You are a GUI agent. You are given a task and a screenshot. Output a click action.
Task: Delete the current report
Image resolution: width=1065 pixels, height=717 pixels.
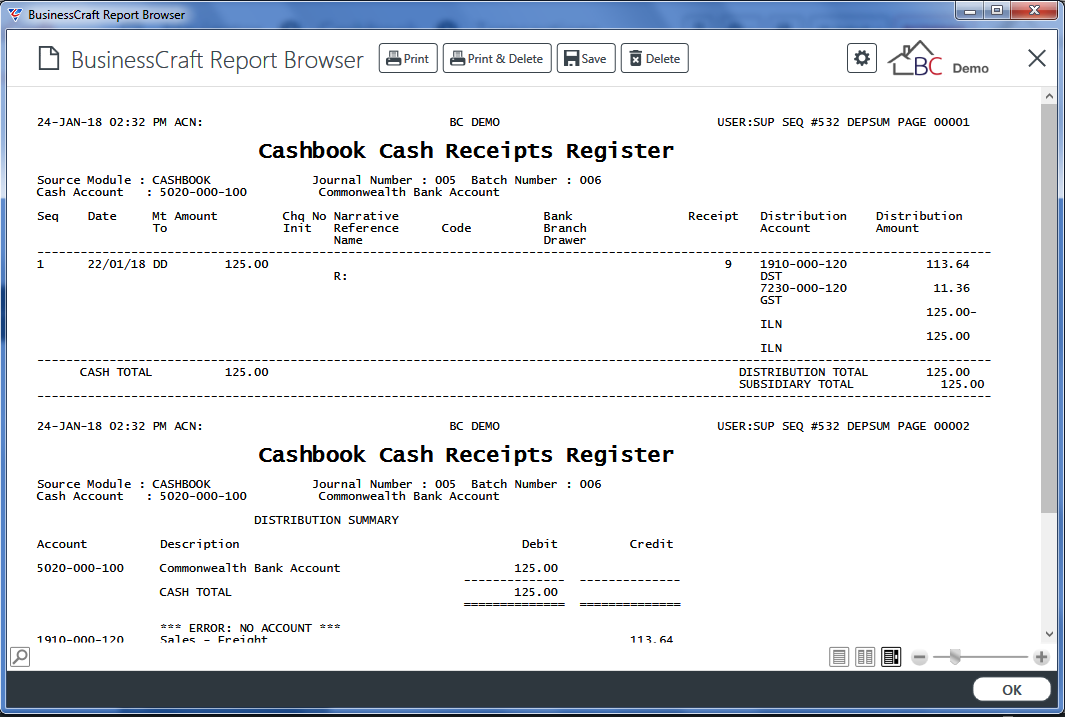click(655, 58)
